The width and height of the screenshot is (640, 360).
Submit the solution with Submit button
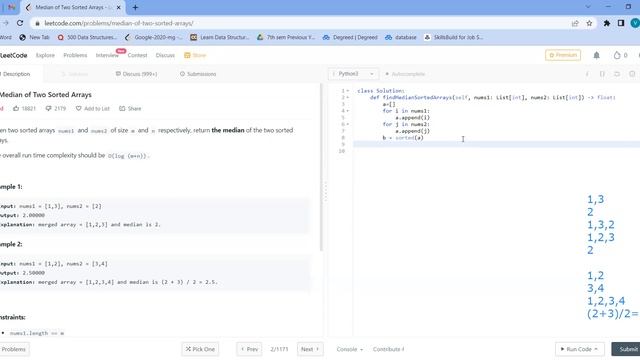click(626, 349)
